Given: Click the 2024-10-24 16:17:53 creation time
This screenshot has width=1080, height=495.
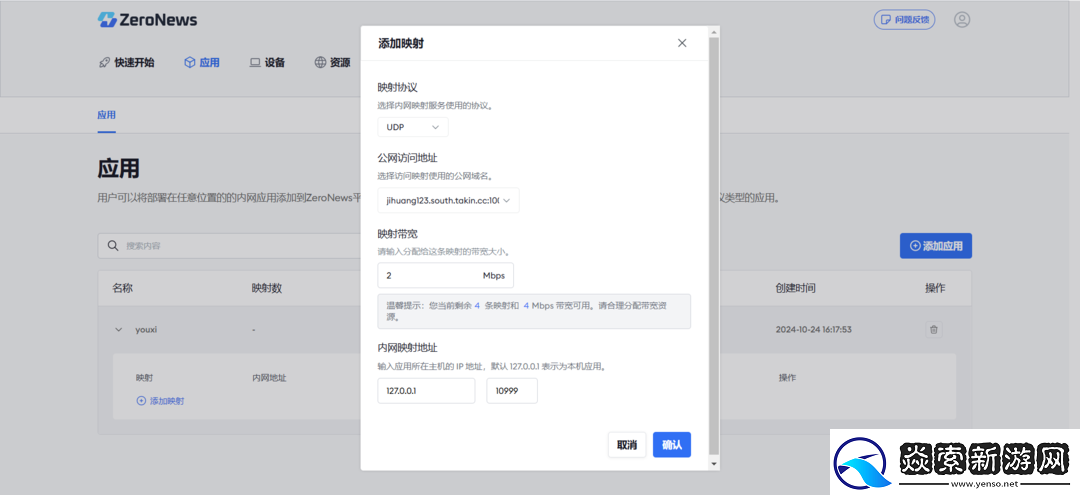Looking at the screenshot, I should point(813,330).
